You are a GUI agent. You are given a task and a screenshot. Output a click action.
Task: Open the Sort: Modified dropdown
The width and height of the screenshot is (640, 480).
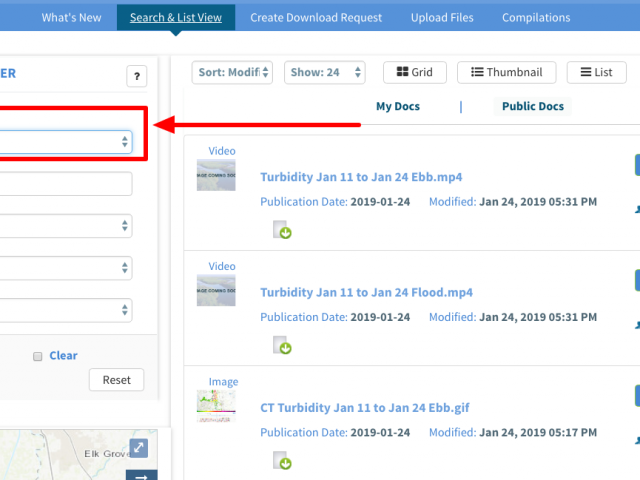235,72
